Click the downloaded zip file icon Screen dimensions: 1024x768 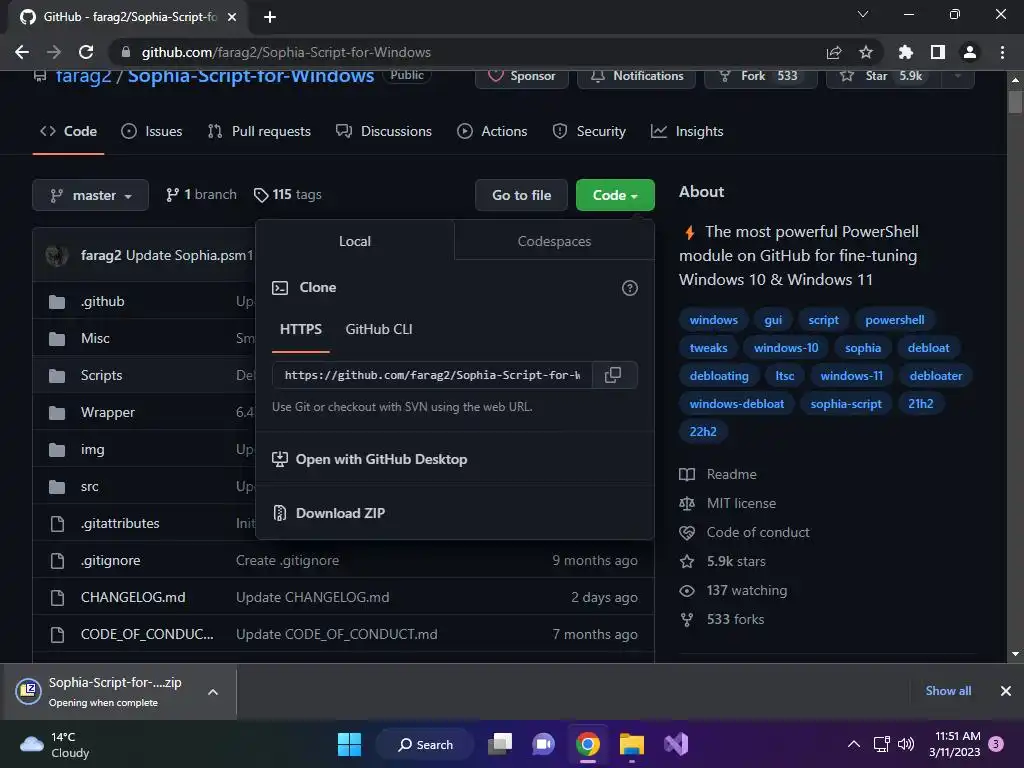point(29,691)
